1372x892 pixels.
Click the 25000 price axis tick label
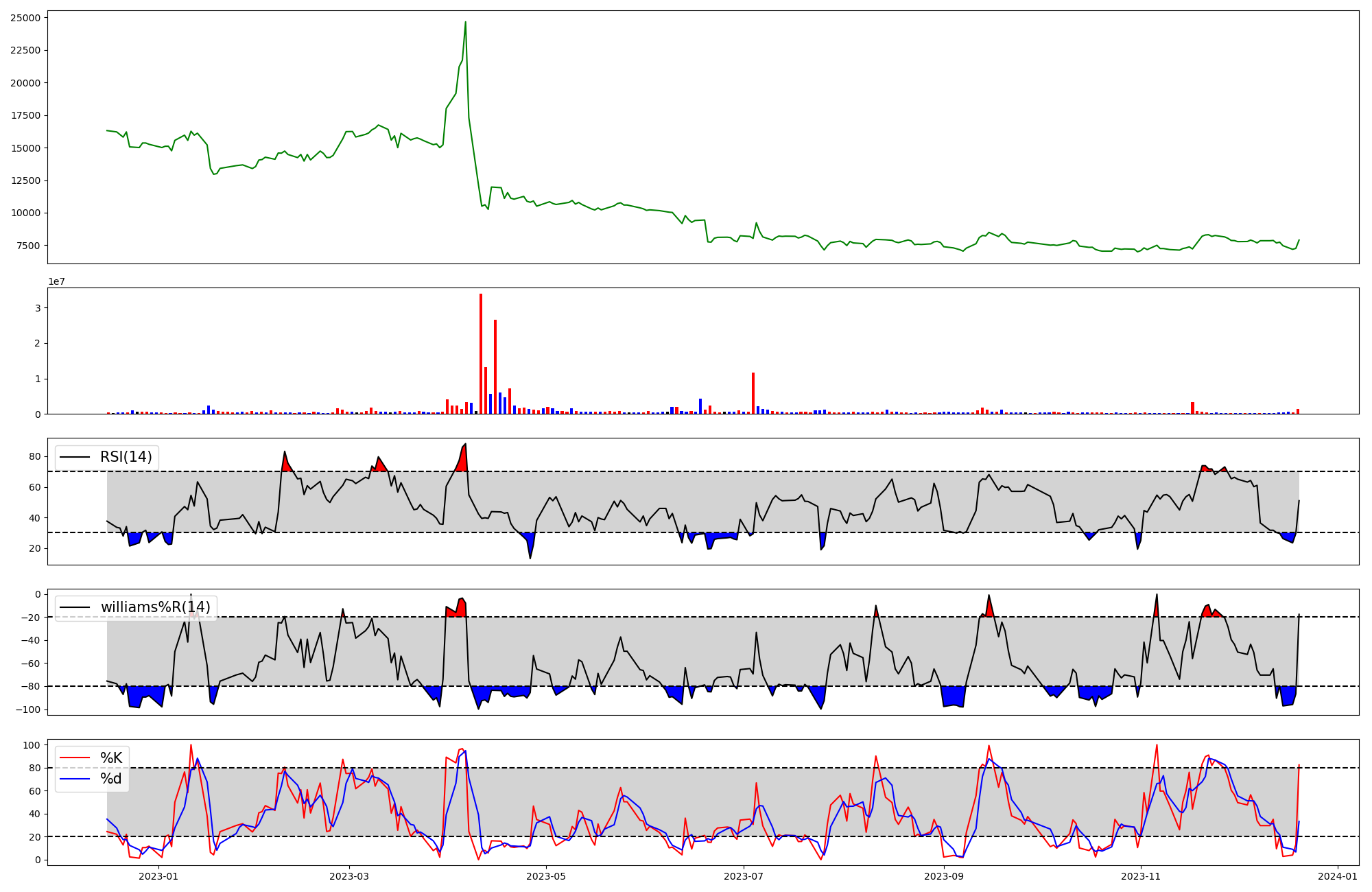coord(25,18)
